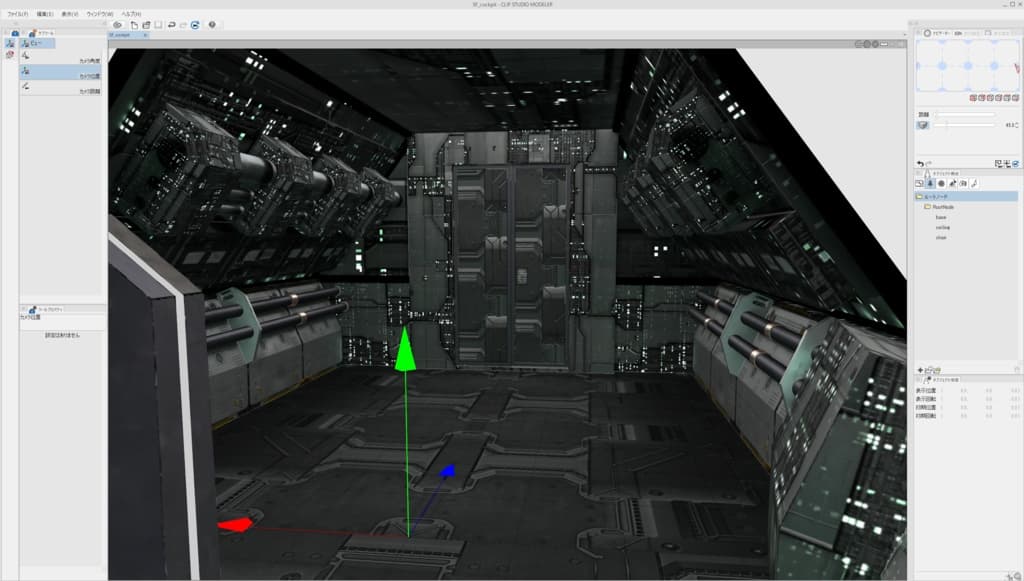1024x581 pixels.
Task: Select the material sphere icon tab
Action: 941,184
